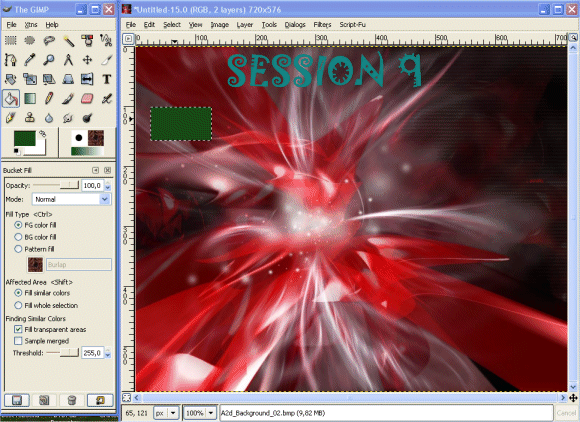Select the Bucket Fill tool
The width and height of the screenshot is (580, 422).
[11, 99]
